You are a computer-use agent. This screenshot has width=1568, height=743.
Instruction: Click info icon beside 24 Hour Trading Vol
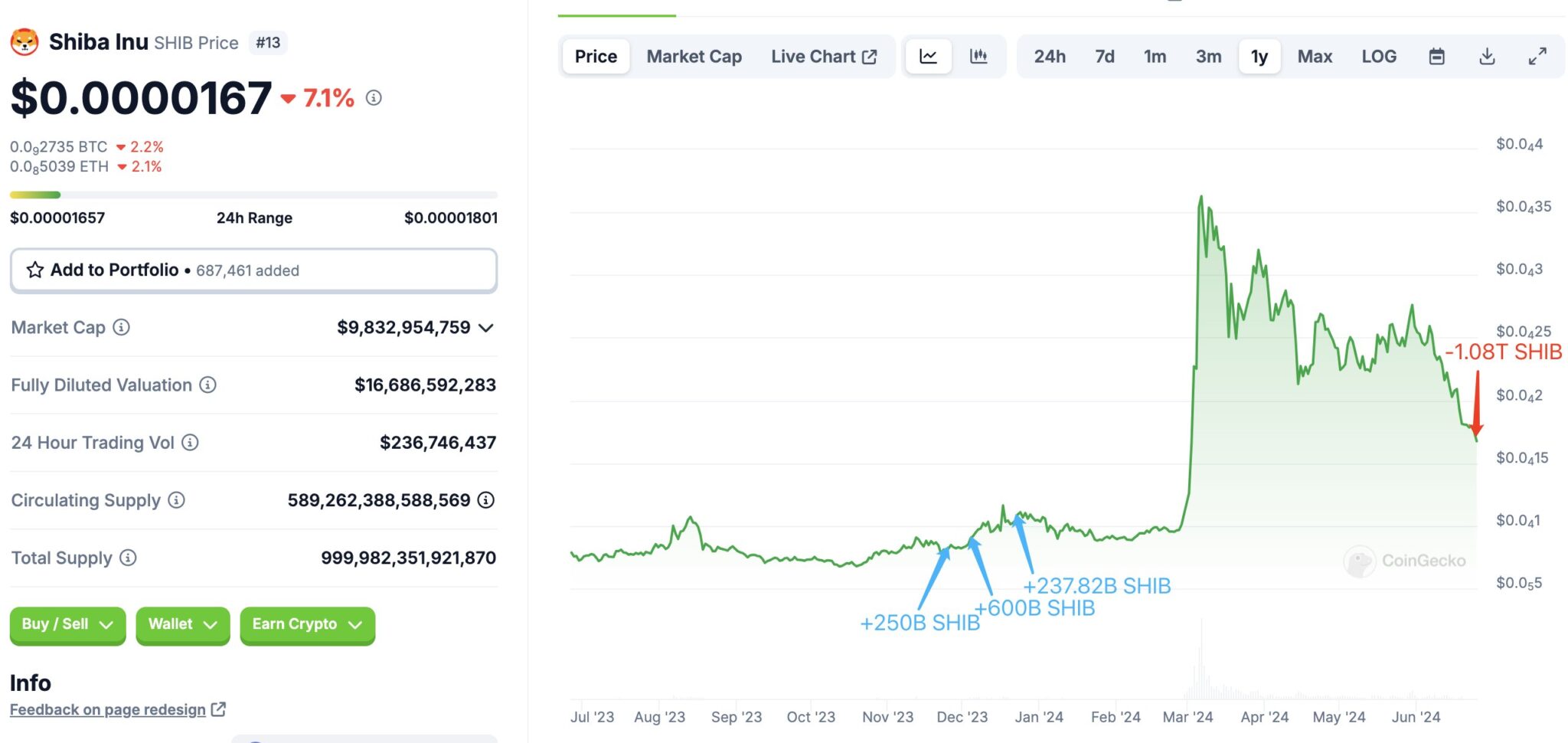[x=191, y=443]
